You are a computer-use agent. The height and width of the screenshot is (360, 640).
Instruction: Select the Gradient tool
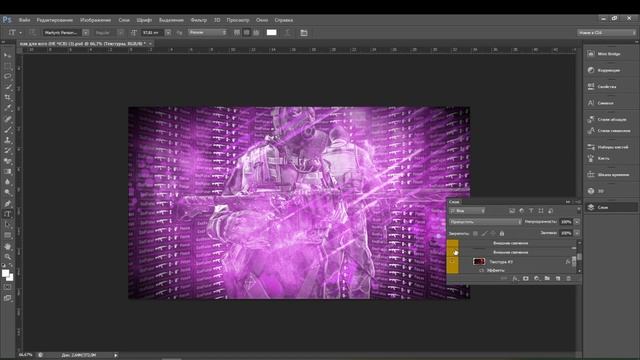[7, 172]
